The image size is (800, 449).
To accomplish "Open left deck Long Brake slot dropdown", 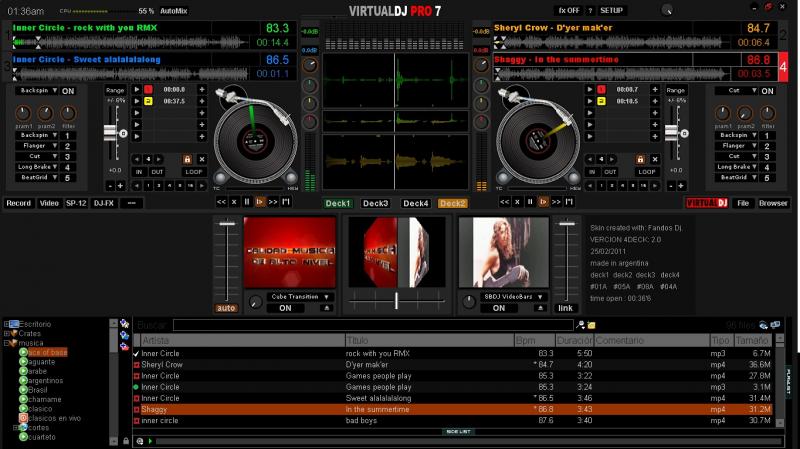I will click(38, 167).
